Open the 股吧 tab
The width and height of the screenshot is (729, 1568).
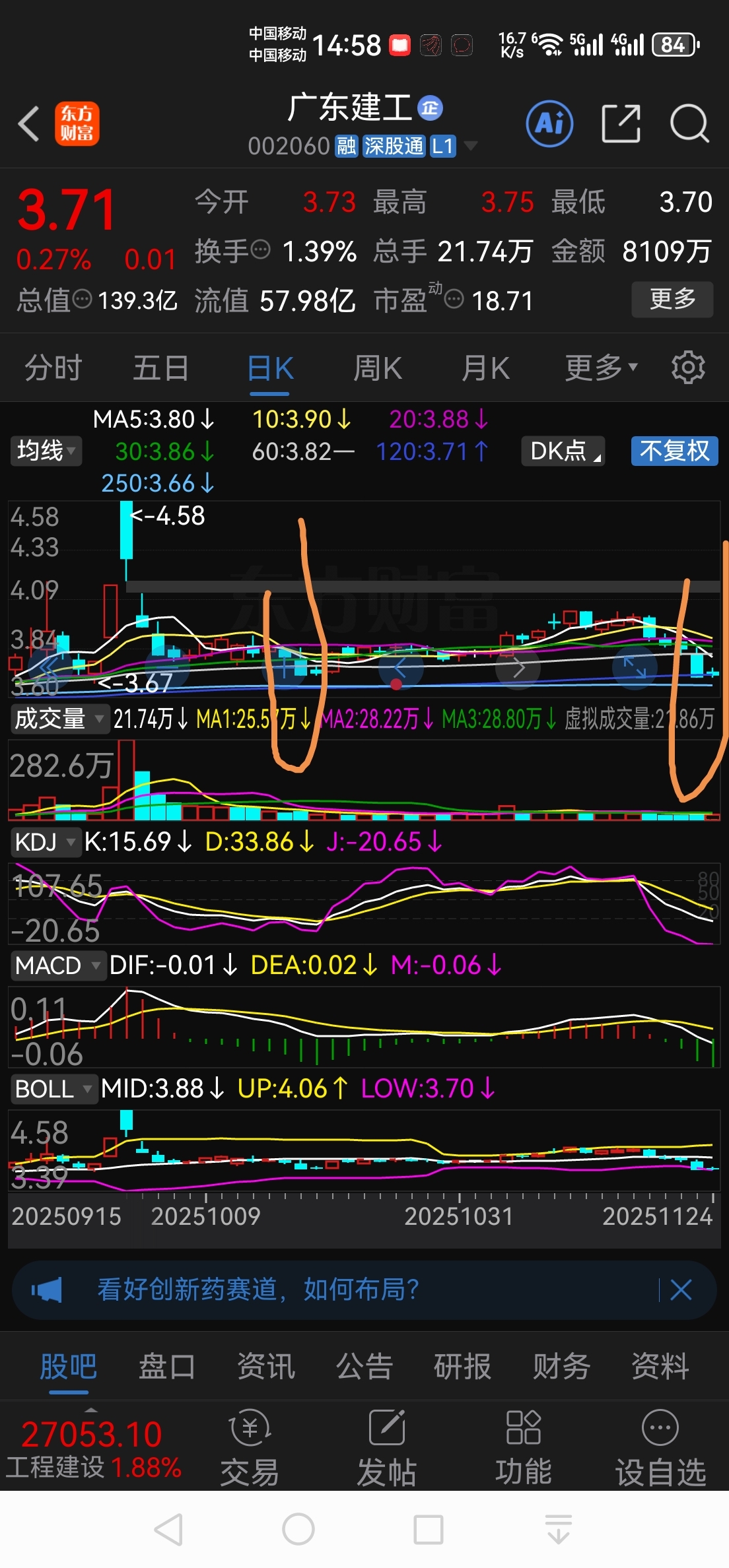click(x=68, y=1366)
